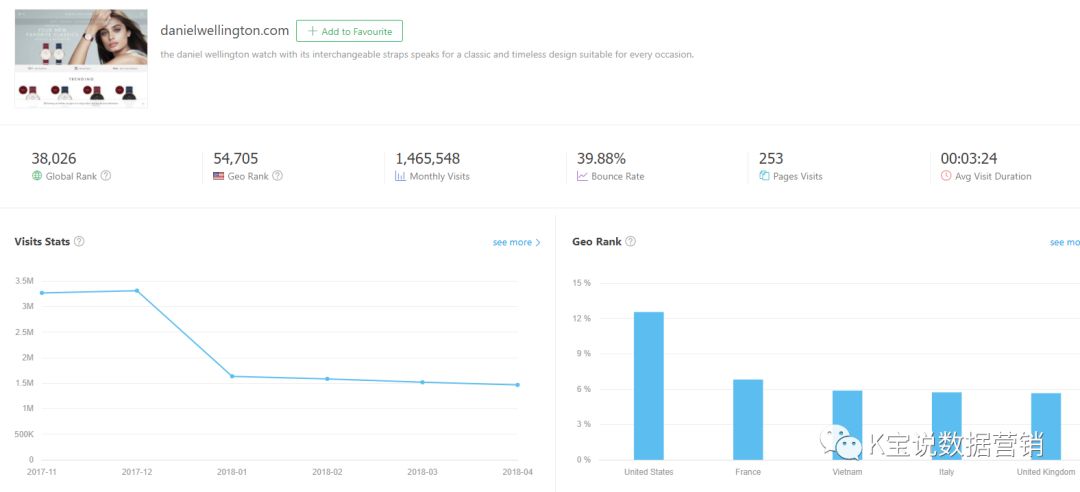Click help icon next to Geo Rank chart title
Screen dimensions: 1080x492
tap(630, 242)
